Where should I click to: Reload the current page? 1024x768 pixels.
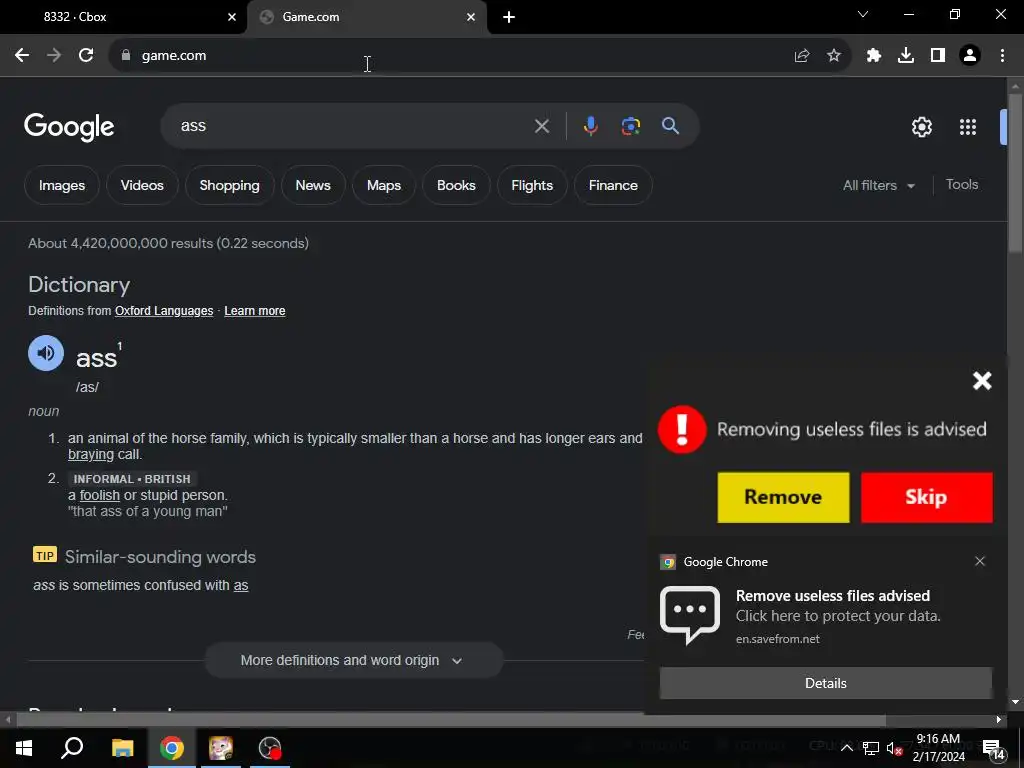tap(86, 56)
